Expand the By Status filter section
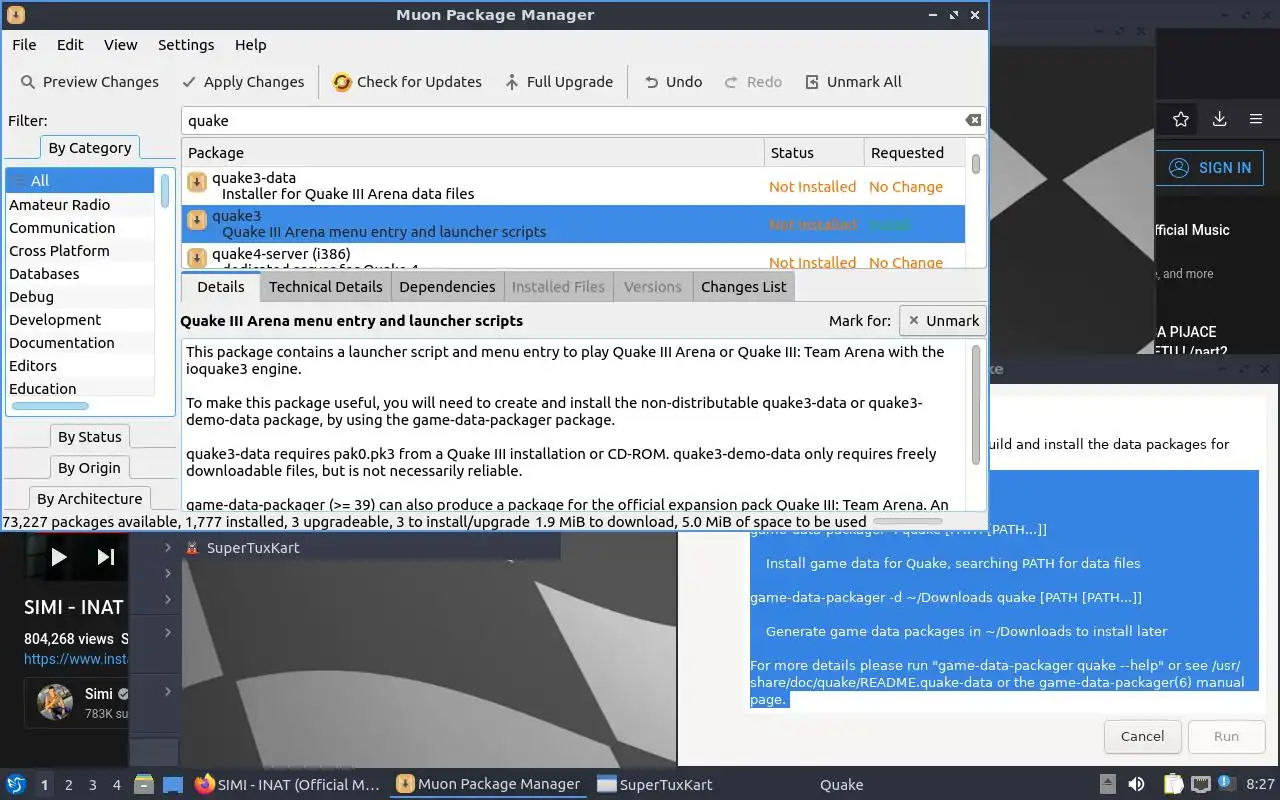1280x800 pixels. [90, 437]
